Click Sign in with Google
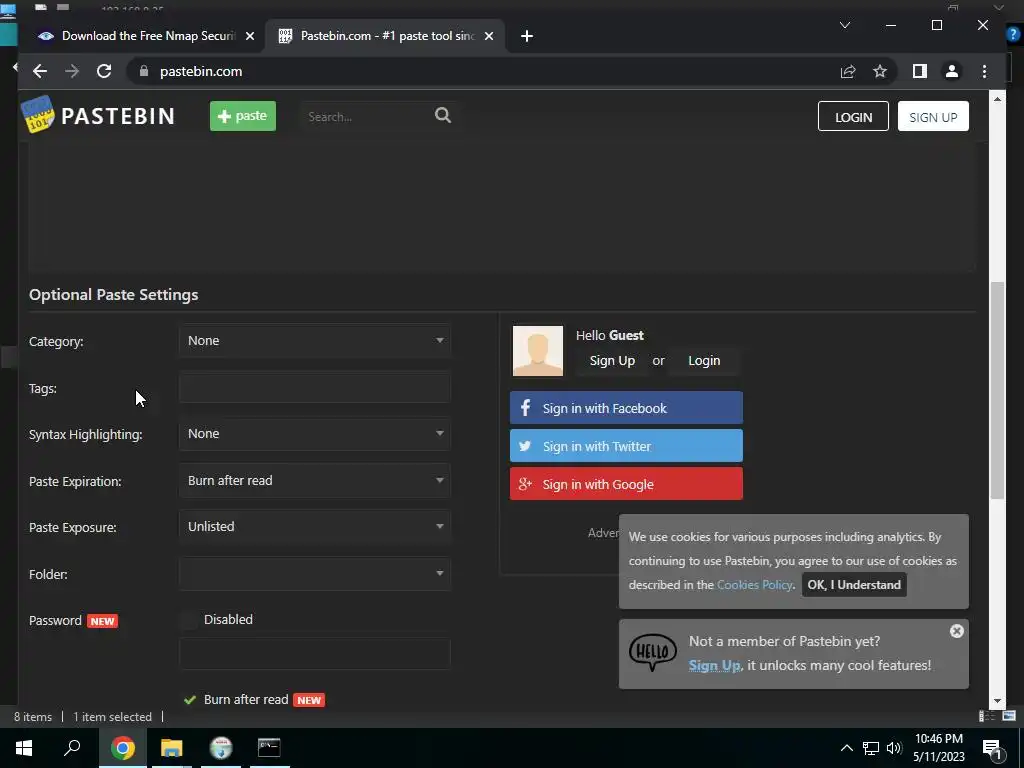Viewport: 1024px width, 768px height. tap(626, 484)
